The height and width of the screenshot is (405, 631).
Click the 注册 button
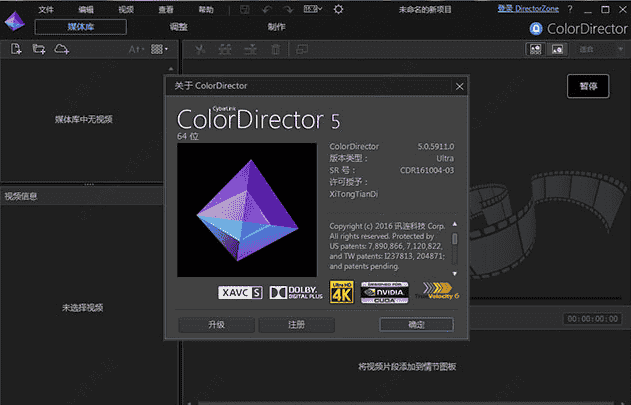click(x=296, y=325)
